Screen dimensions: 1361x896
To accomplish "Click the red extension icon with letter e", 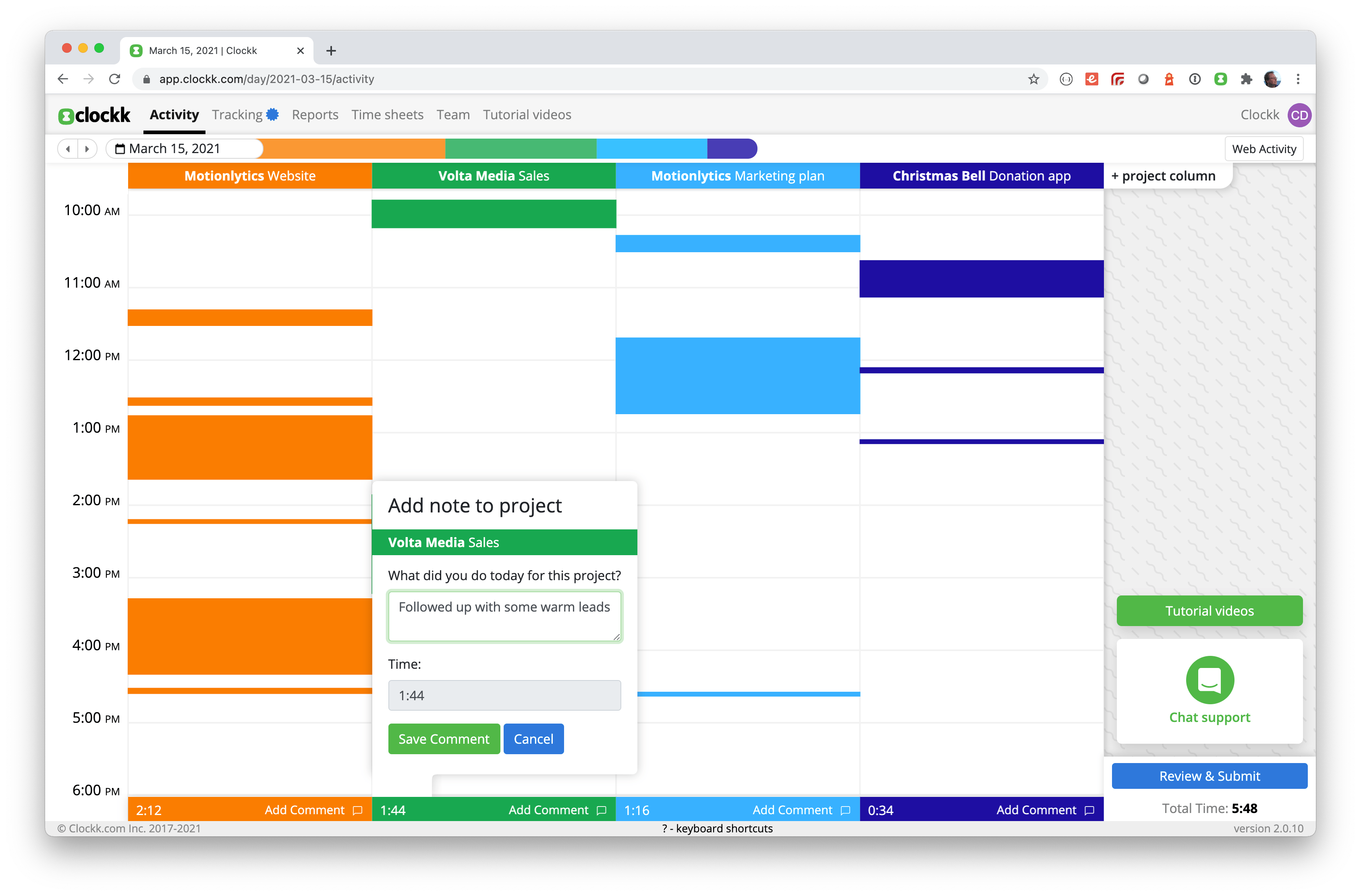I will 1091,79.
